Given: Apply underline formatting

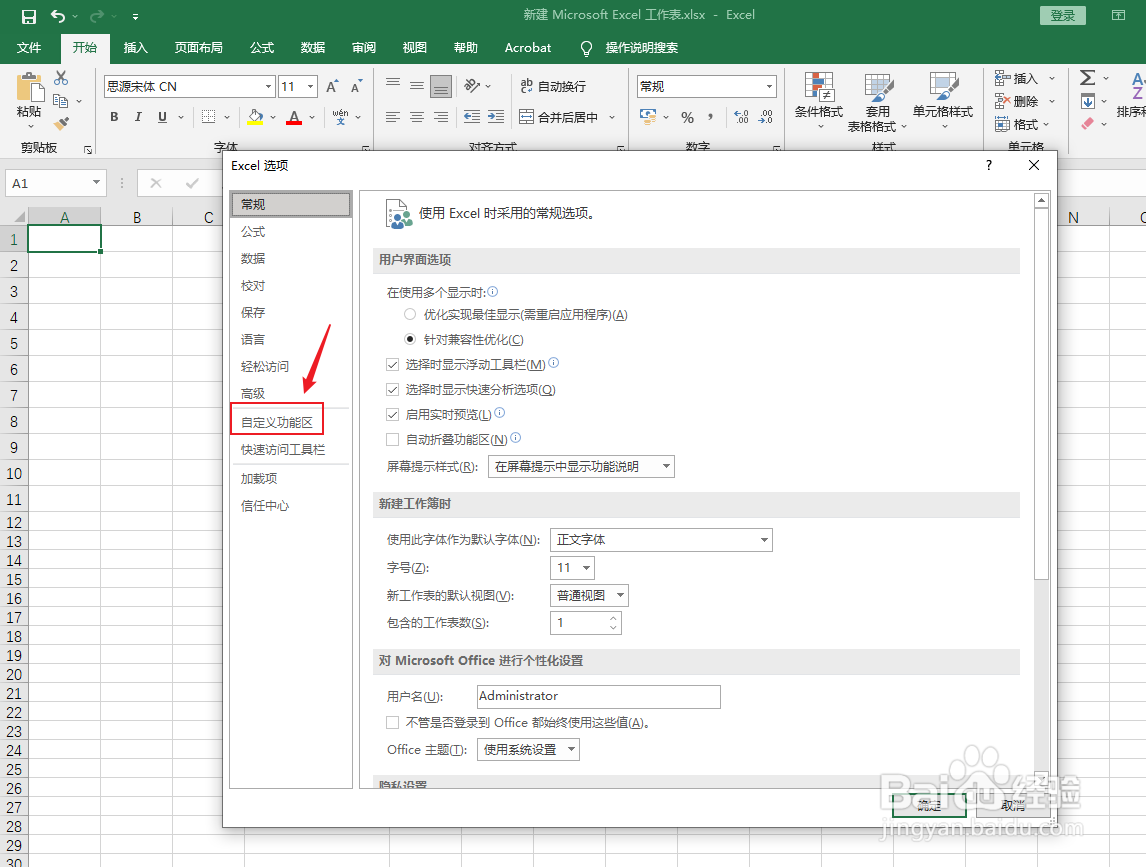Looking at the screenshot, I should click(162, 117).
